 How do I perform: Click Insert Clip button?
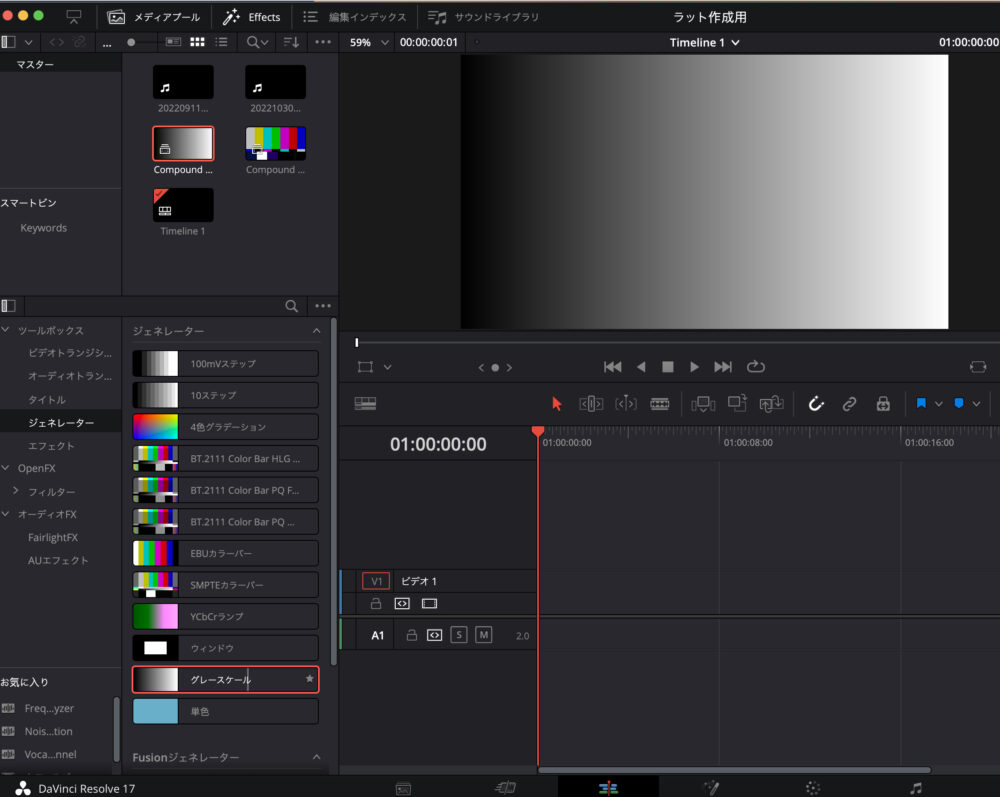coord(703,404)
